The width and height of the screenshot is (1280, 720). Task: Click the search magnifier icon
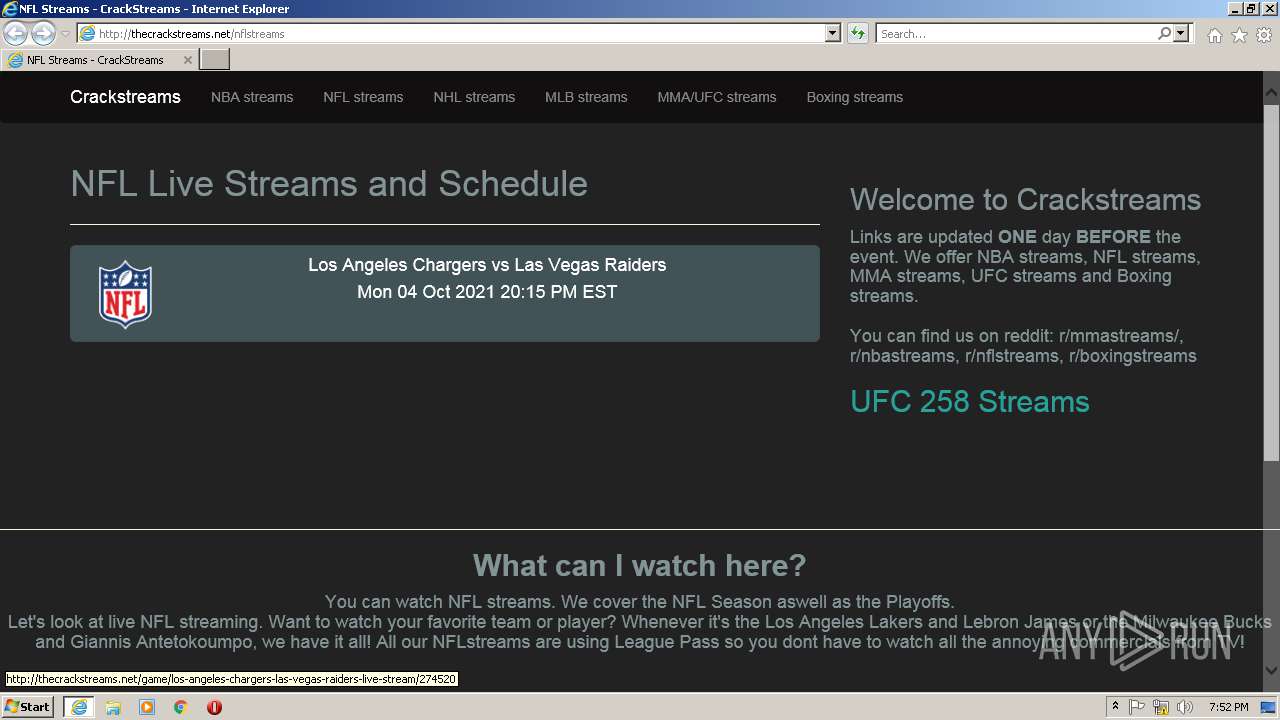coord(1164,34)
